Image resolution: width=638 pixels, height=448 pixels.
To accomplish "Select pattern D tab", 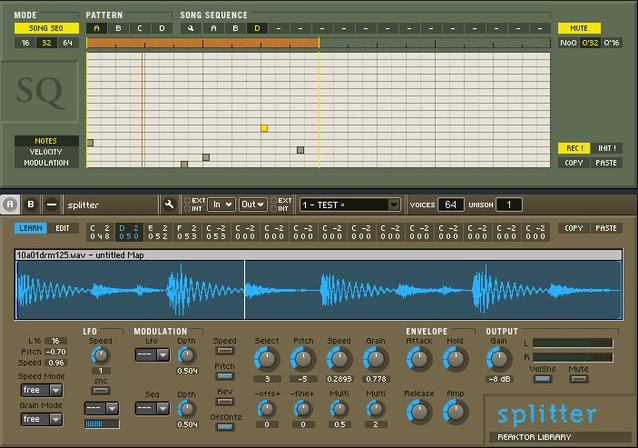I will click(162, 28).
